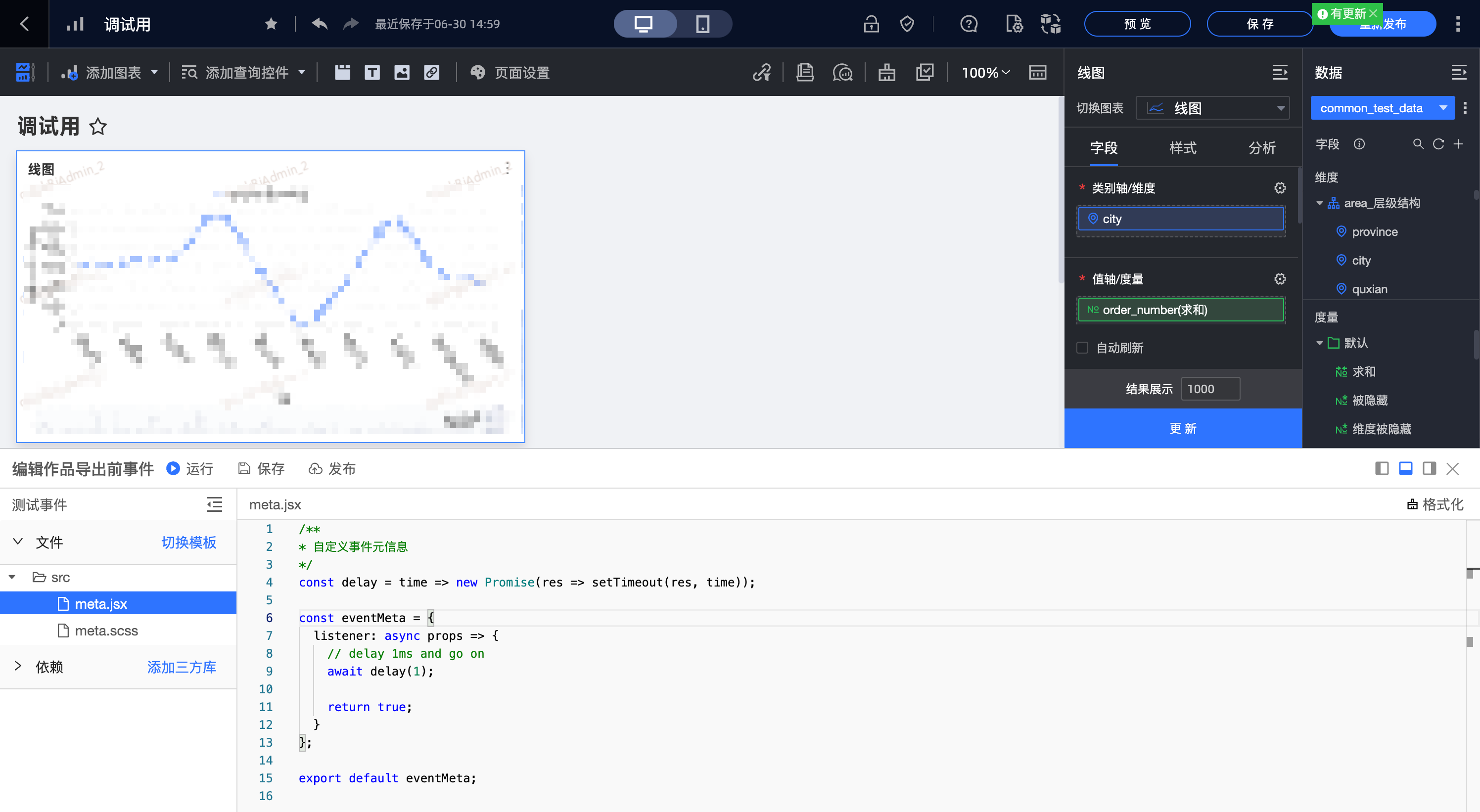
Task: Click the 切换模板 link
Action: click(x=188, y=542)
